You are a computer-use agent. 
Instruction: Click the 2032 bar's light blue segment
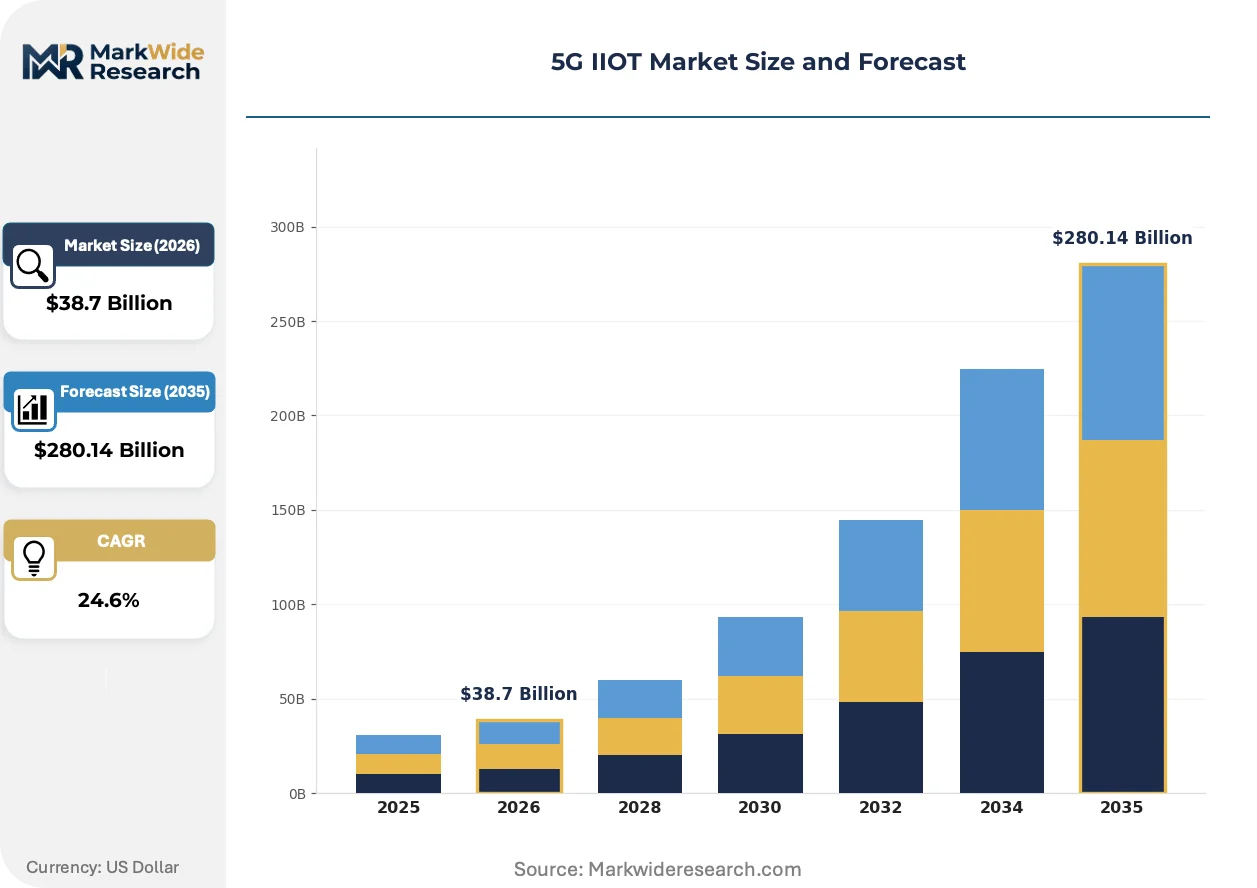point(881,565)
